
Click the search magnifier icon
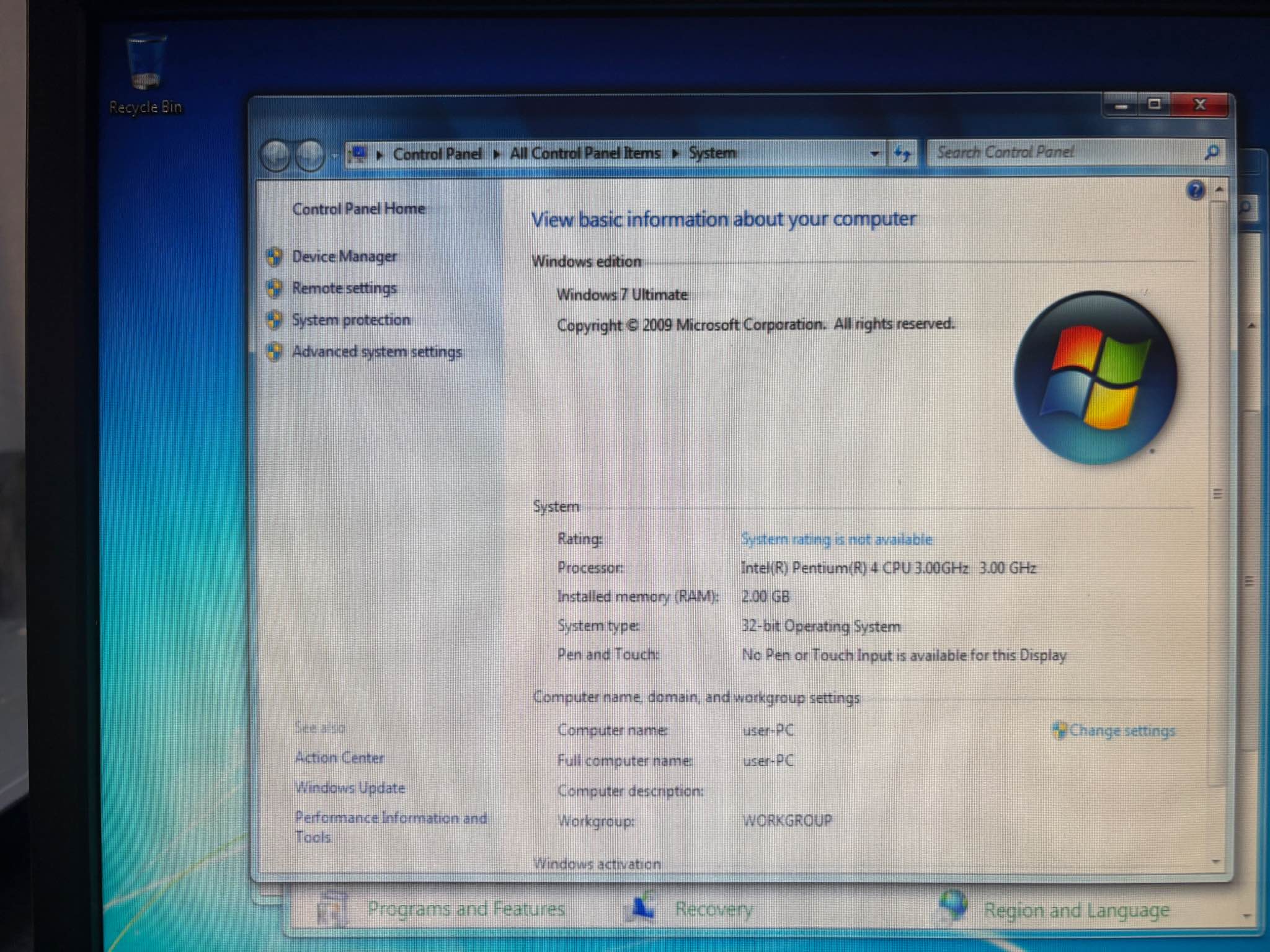coord(1211,152)
